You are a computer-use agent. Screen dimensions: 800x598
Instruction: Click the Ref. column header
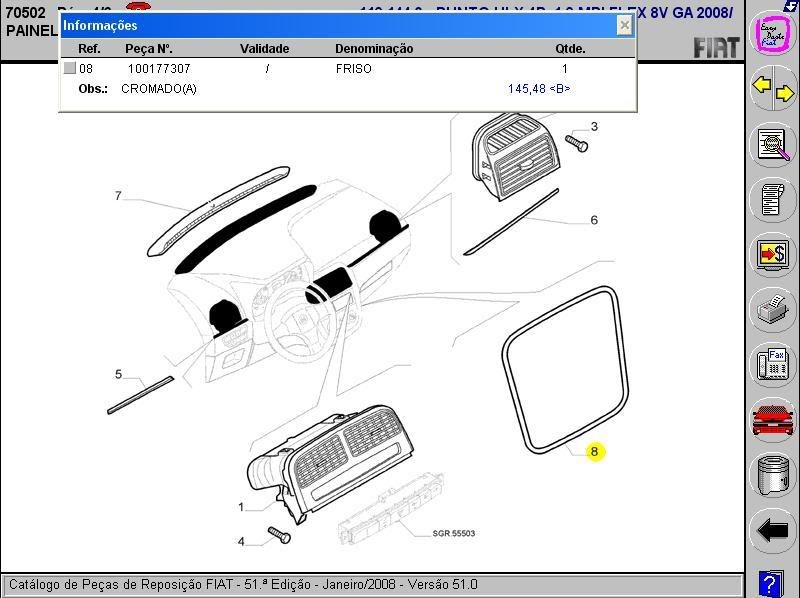click(x=89, y=49)
